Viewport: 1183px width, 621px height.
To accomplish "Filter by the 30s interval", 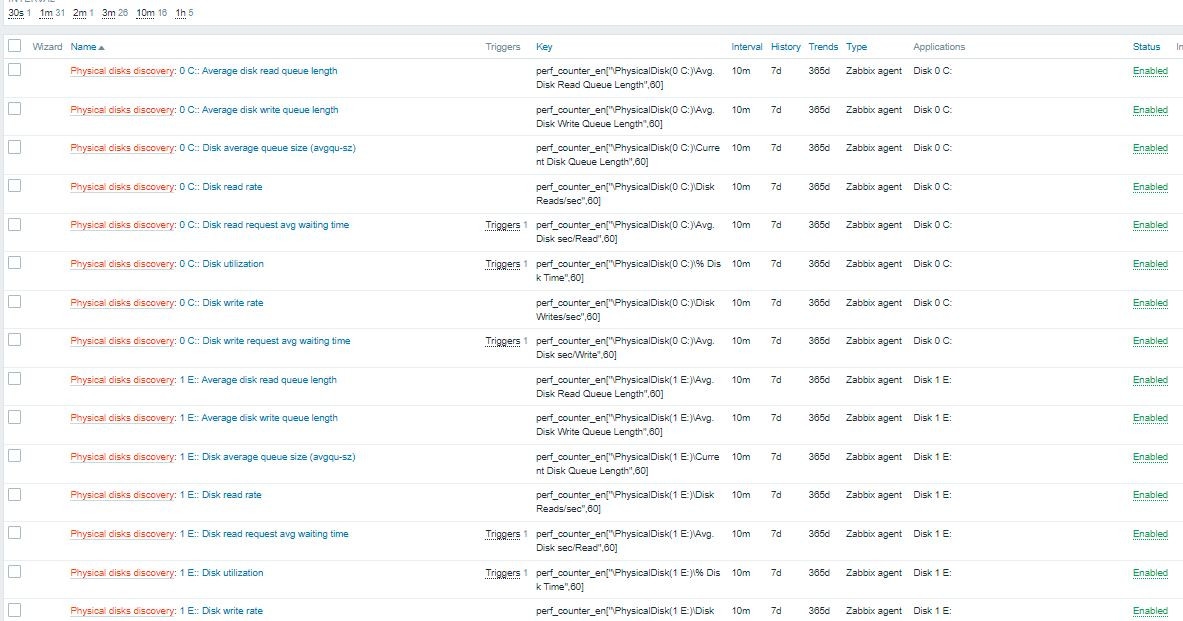I will click(x=16, y=13).
